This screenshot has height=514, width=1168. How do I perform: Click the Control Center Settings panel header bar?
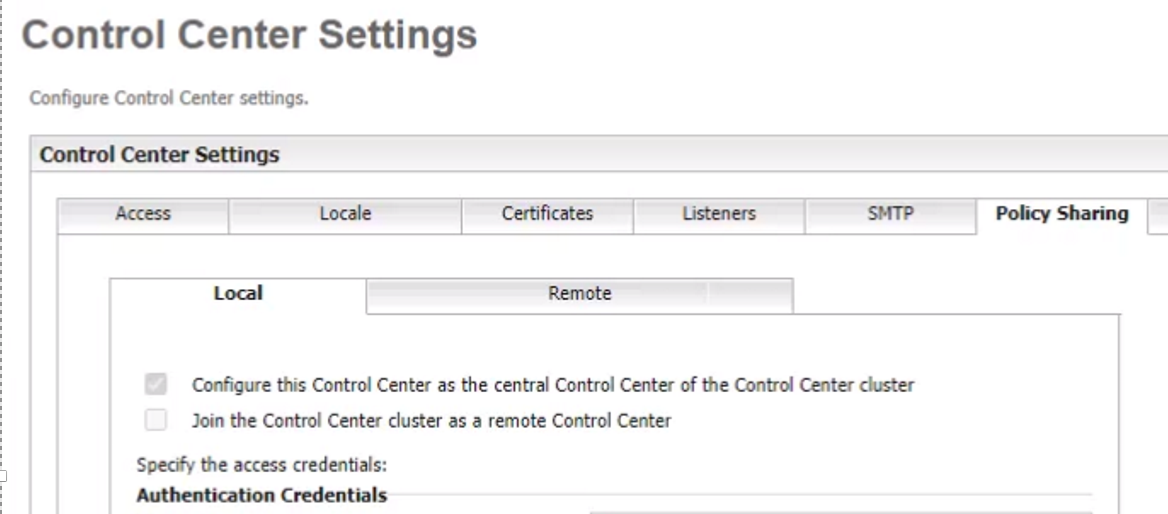(x=600, y=155)
